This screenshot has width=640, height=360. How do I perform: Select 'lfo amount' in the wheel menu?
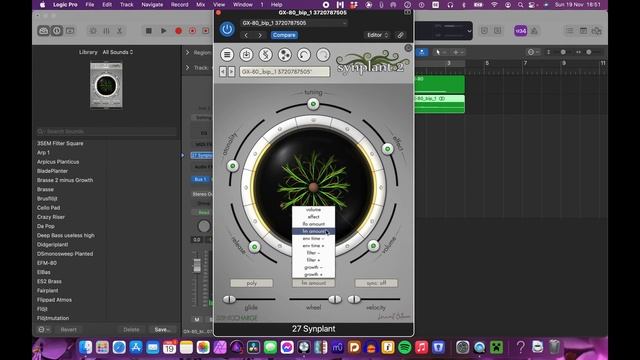coord(313,224)
